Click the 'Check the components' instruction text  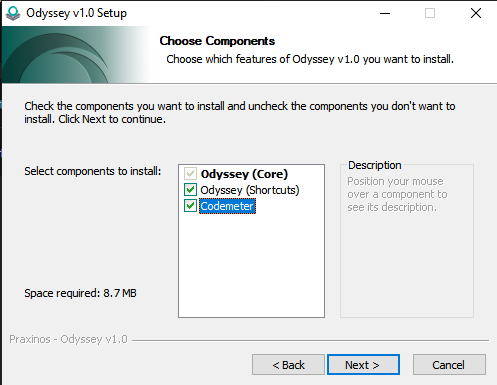click(240, 112)
